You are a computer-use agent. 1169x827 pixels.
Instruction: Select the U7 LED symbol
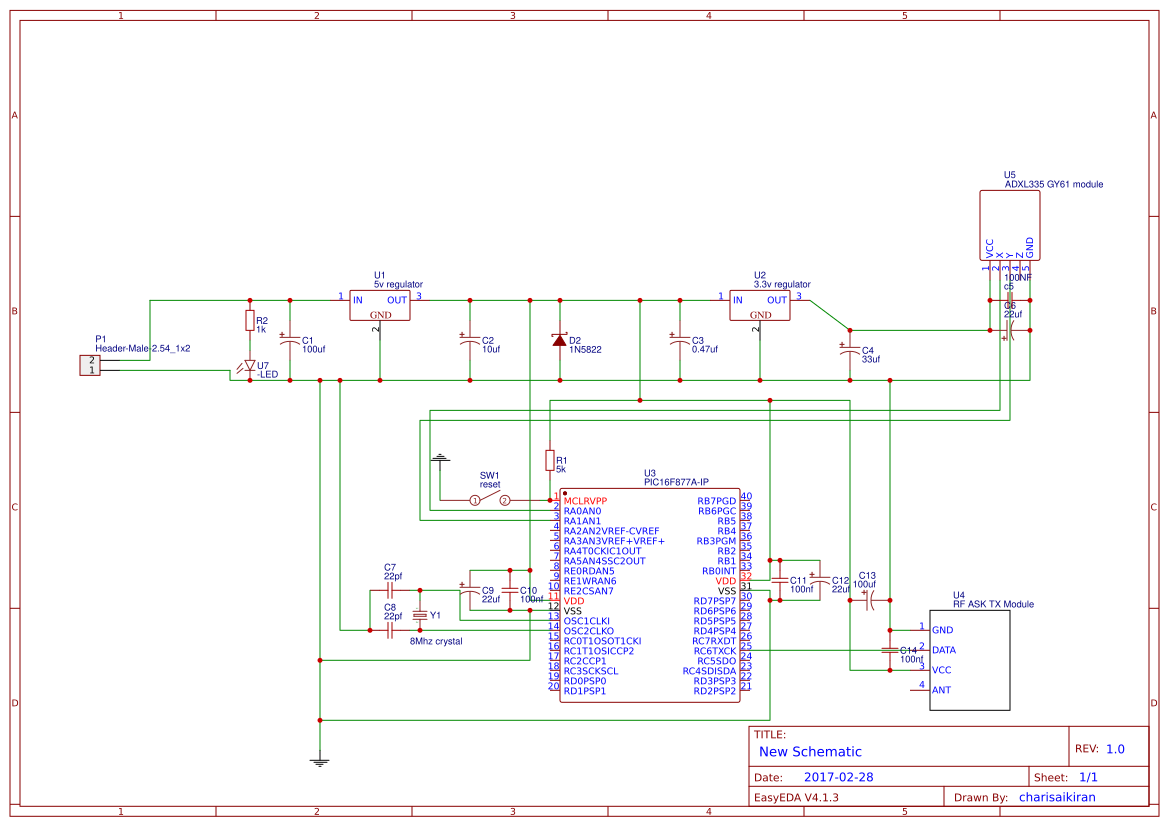(247, 368)
